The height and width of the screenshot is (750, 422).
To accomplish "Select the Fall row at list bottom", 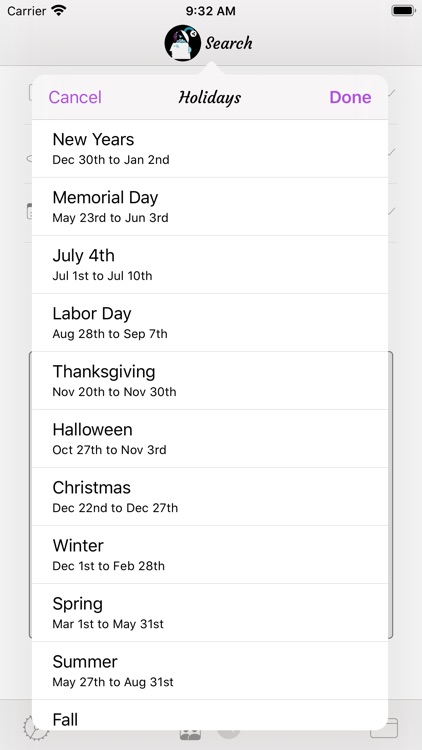I will tap(210, 715).
